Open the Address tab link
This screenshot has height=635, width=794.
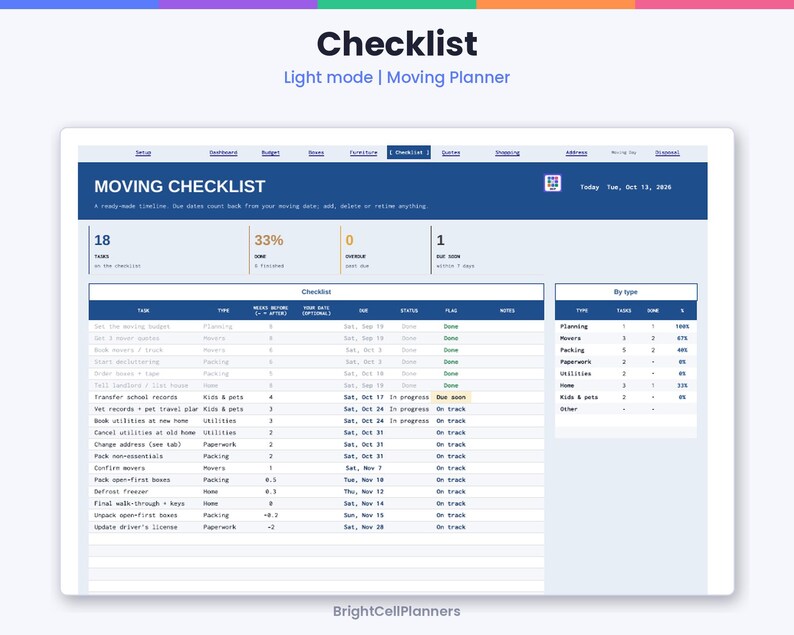576,152
